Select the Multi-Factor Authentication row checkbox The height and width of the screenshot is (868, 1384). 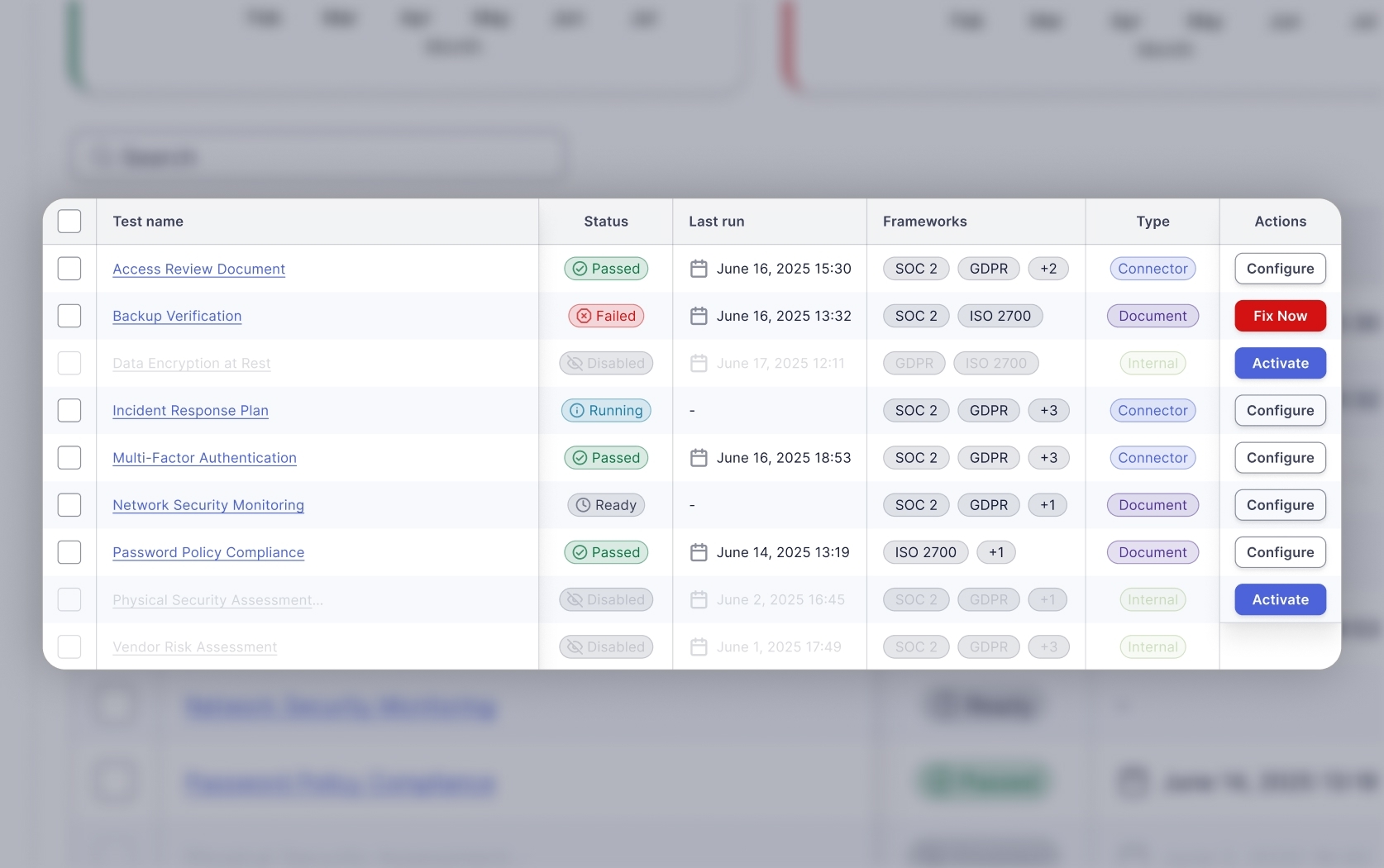pyautogui.click(x=69, y=458)
